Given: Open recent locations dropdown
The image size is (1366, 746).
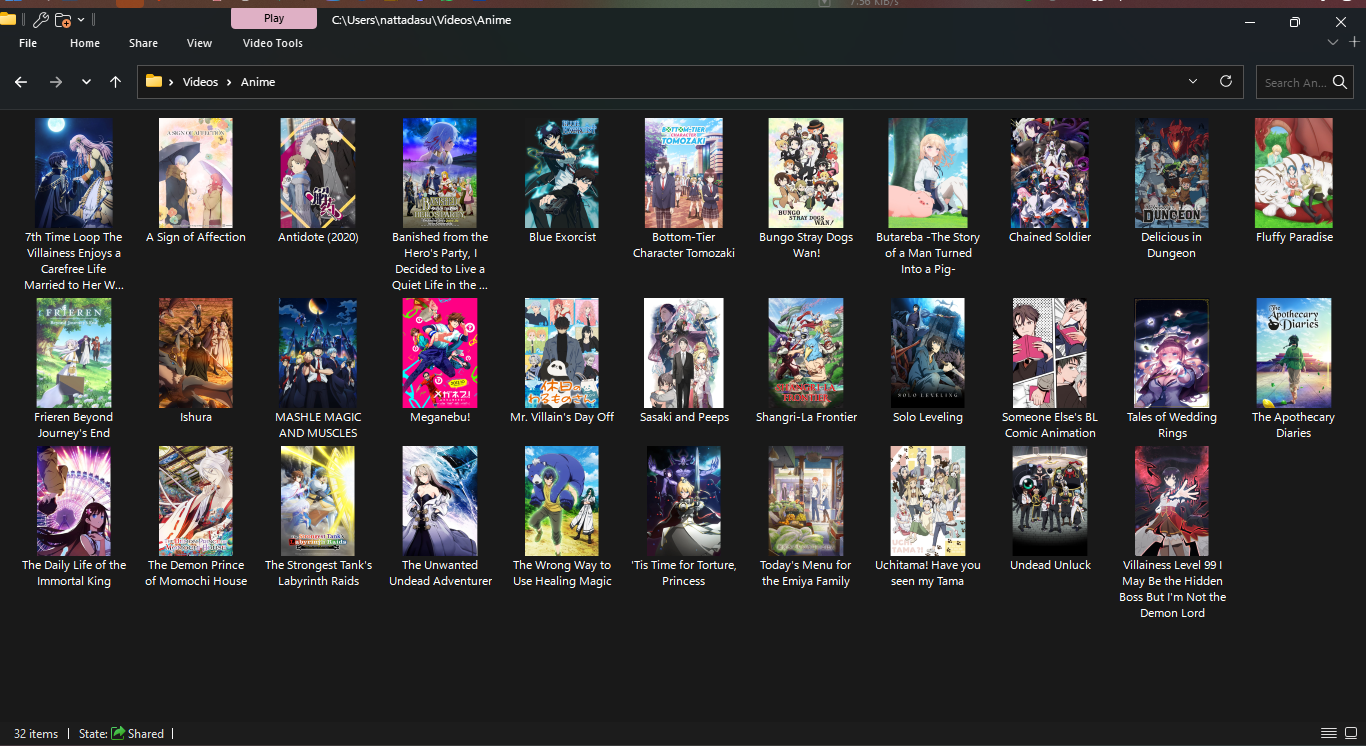Looking at the screenshot, I should (87, 82).
